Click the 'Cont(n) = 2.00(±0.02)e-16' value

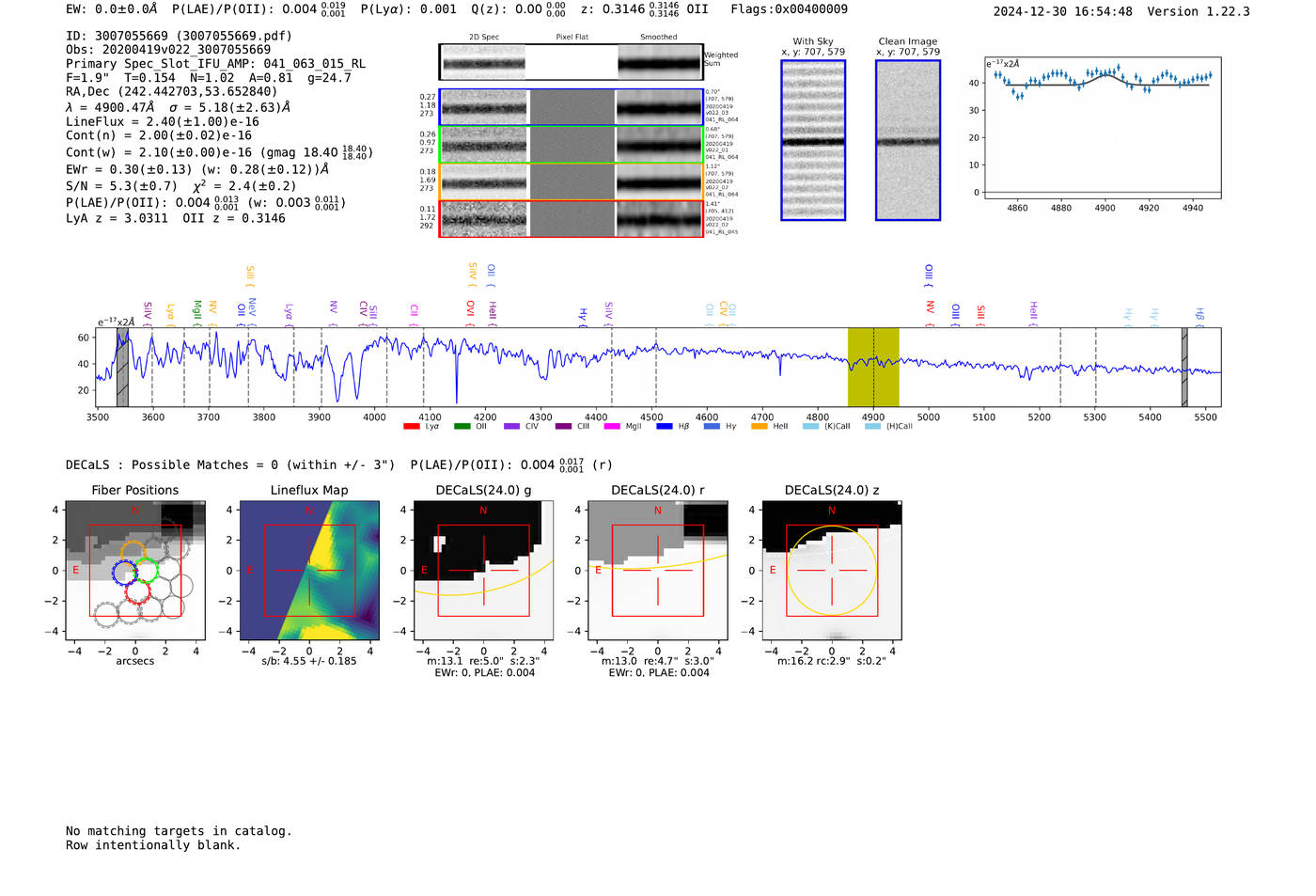[159, 135]
